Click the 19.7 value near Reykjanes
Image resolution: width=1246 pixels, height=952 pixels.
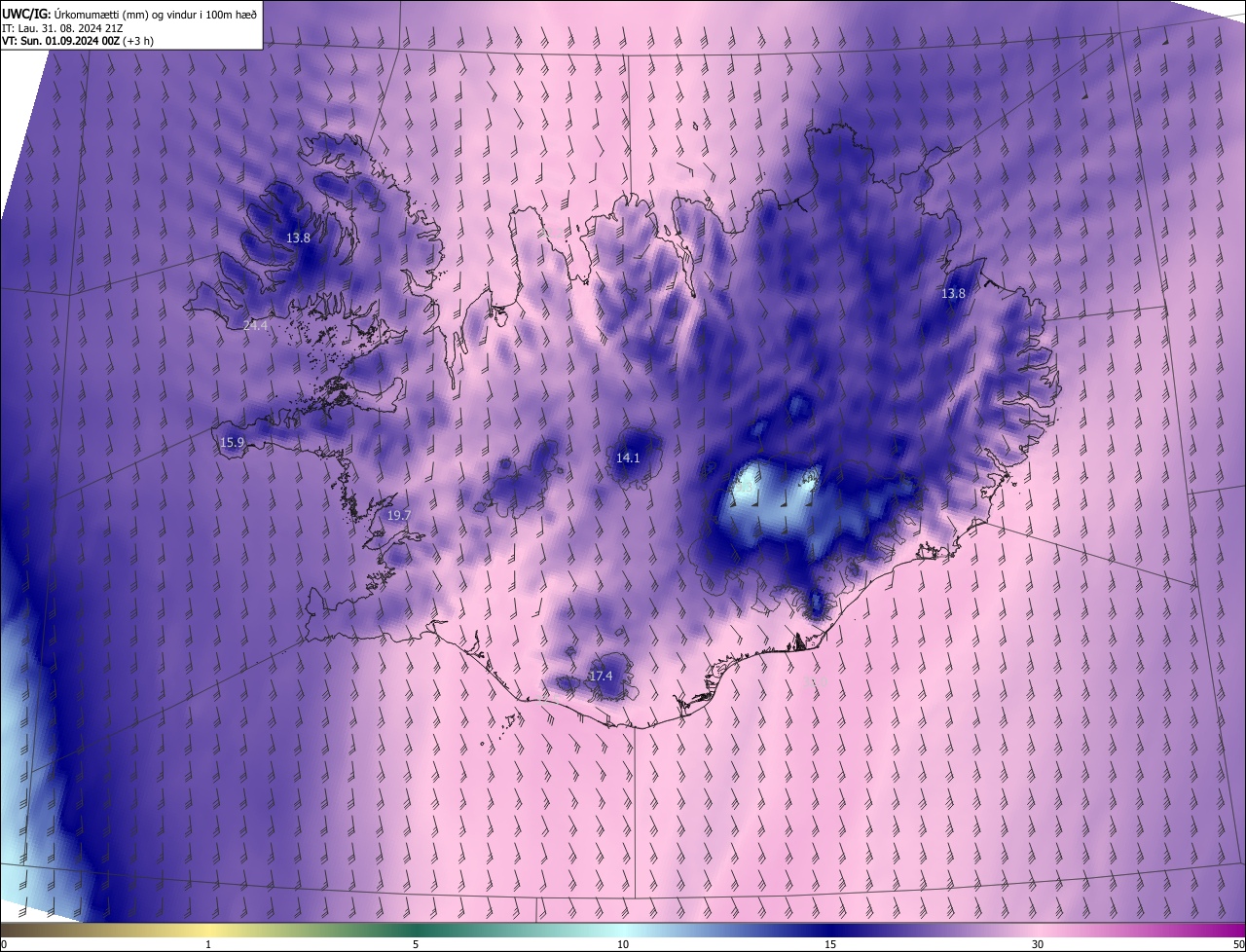[x=399, y=516]
